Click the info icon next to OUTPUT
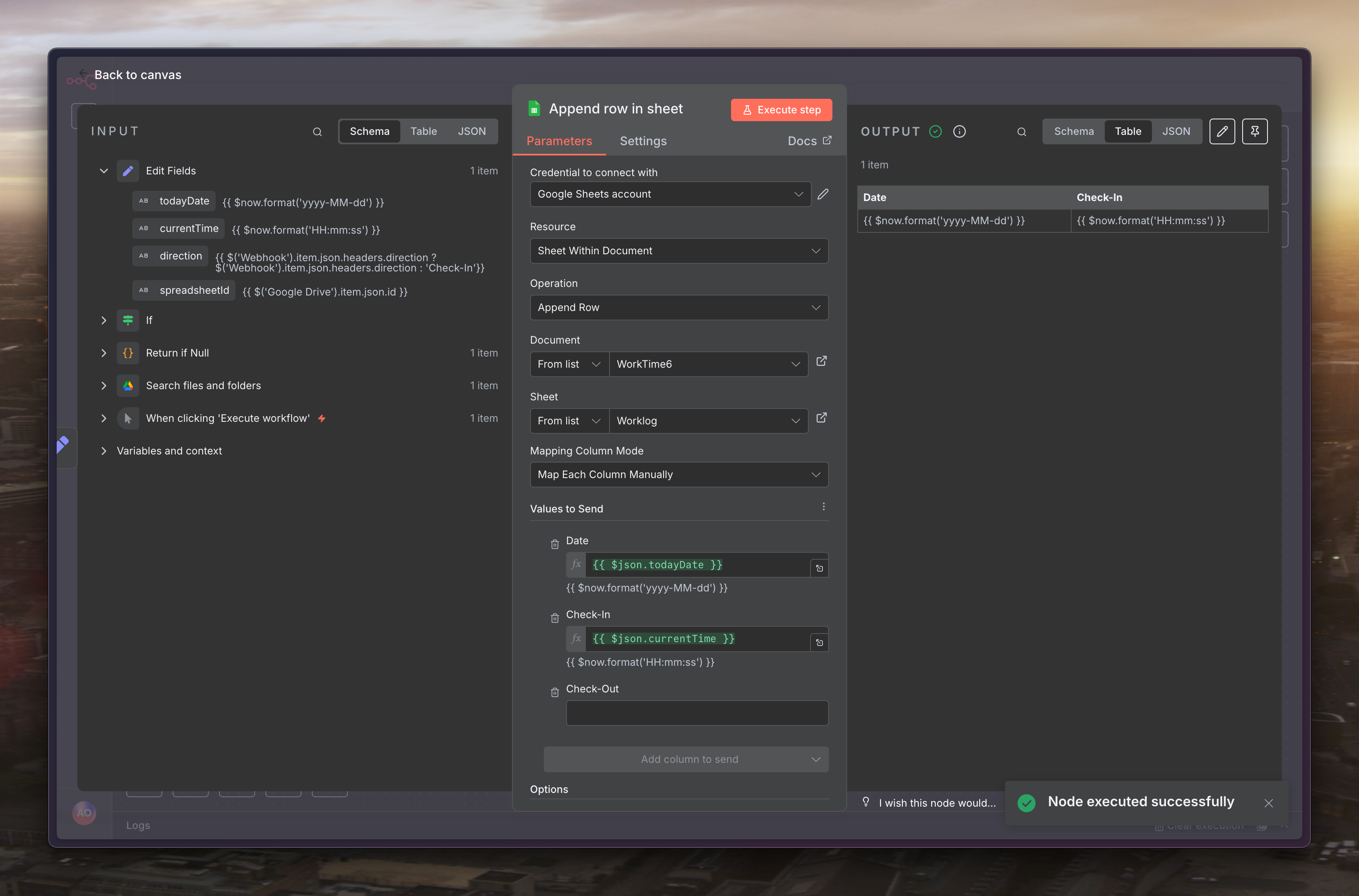The image size is (1359, 896). 959,131
